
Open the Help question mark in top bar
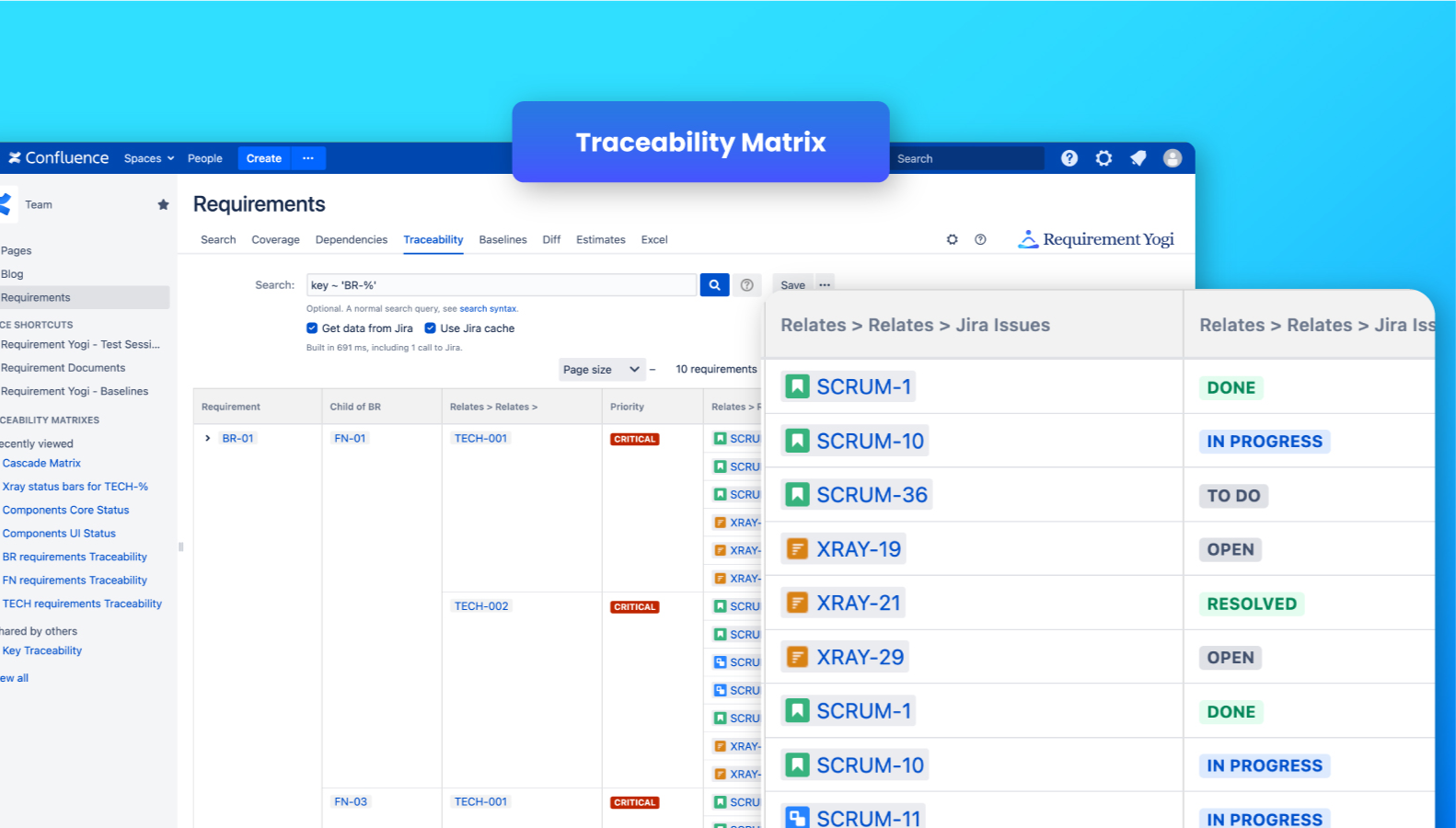(1069, 158)
